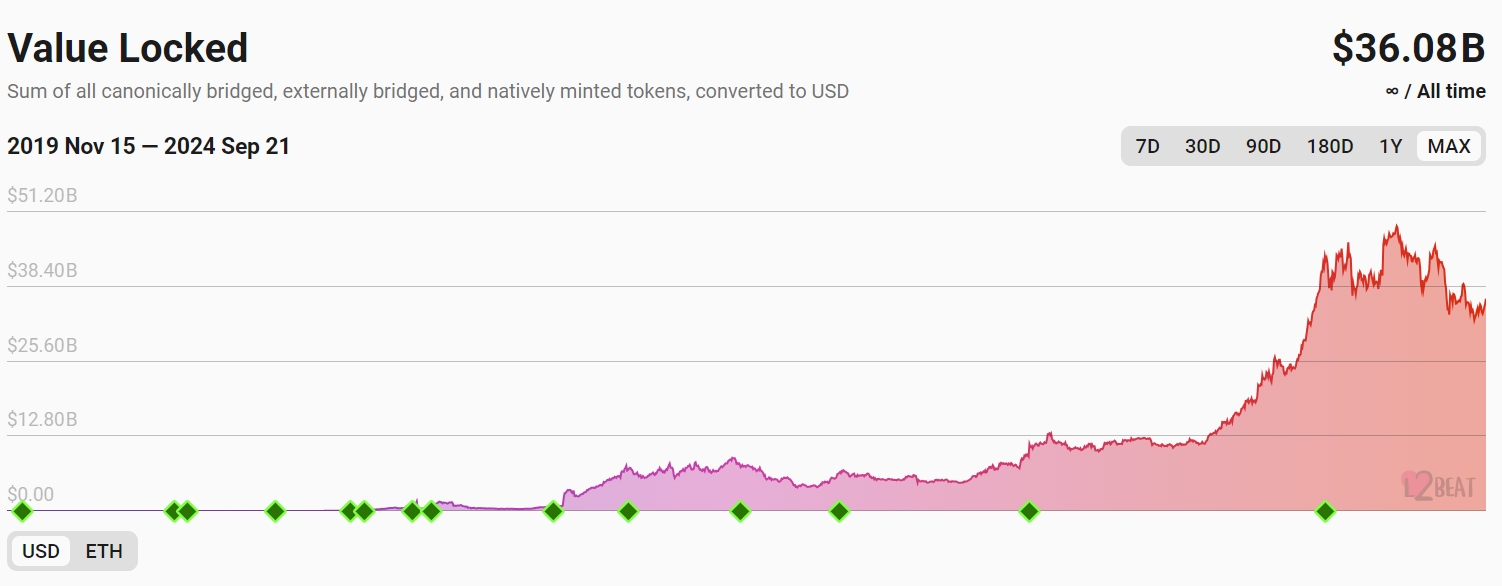Click the Value Locked heading
This screenshot has width=1502, height=586.
[x=128, y=48]
